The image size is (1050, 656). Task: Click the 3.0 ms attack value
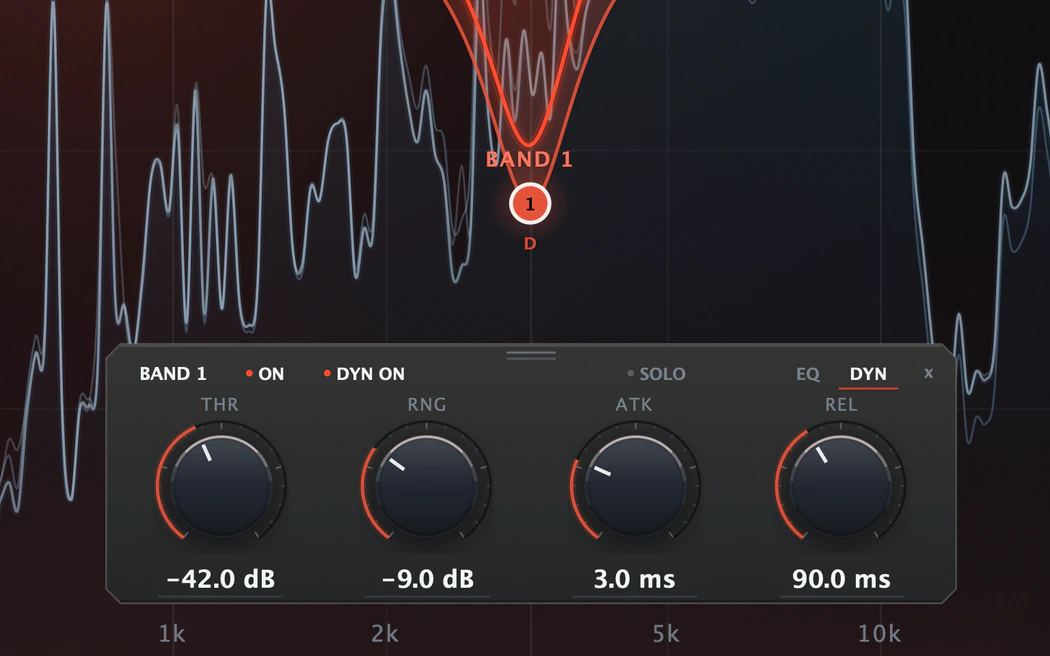(x=634, y=578)
